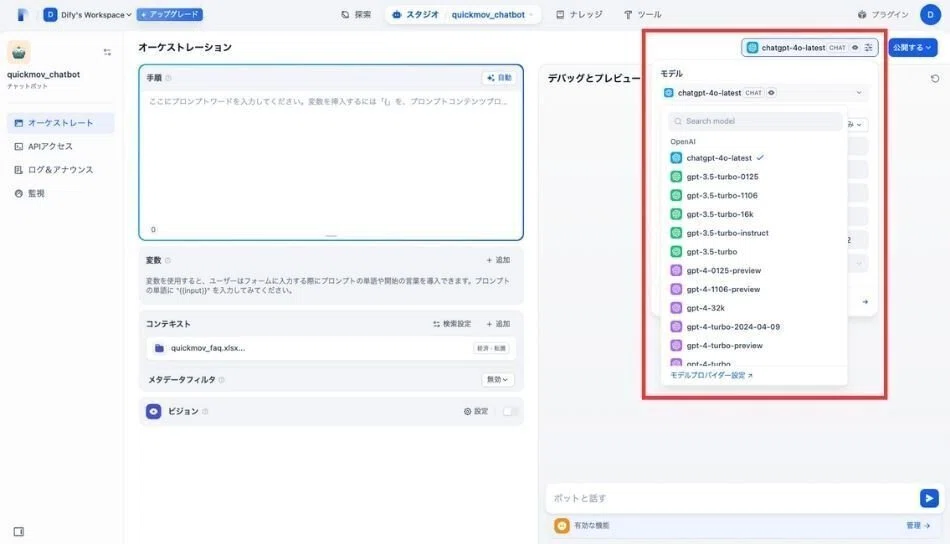Click the 自動 auto-generate prompt button

(x=499, y=78)
